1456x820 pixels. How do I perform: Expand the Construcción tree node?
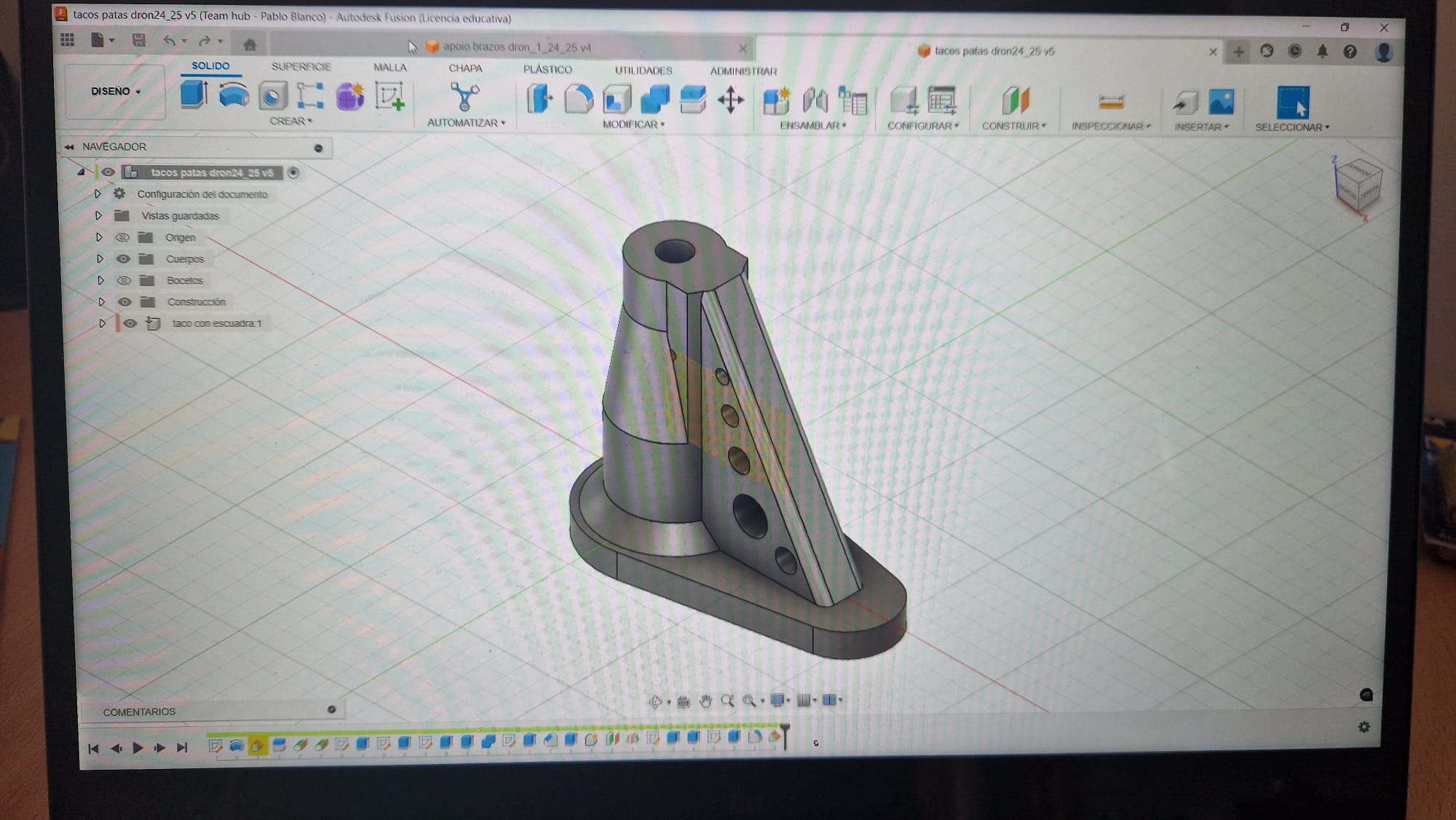pos(101,301)
